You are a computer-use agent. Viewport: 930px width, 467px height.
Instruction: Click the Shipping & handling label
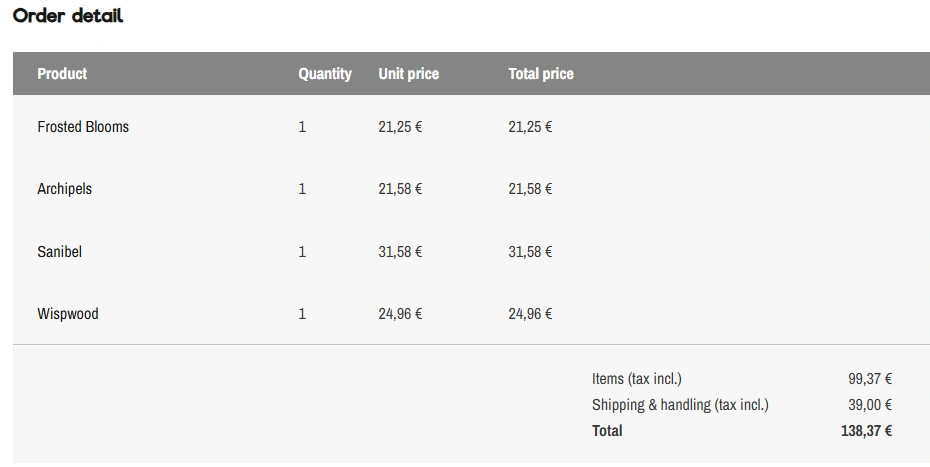(x=680, y=405)
